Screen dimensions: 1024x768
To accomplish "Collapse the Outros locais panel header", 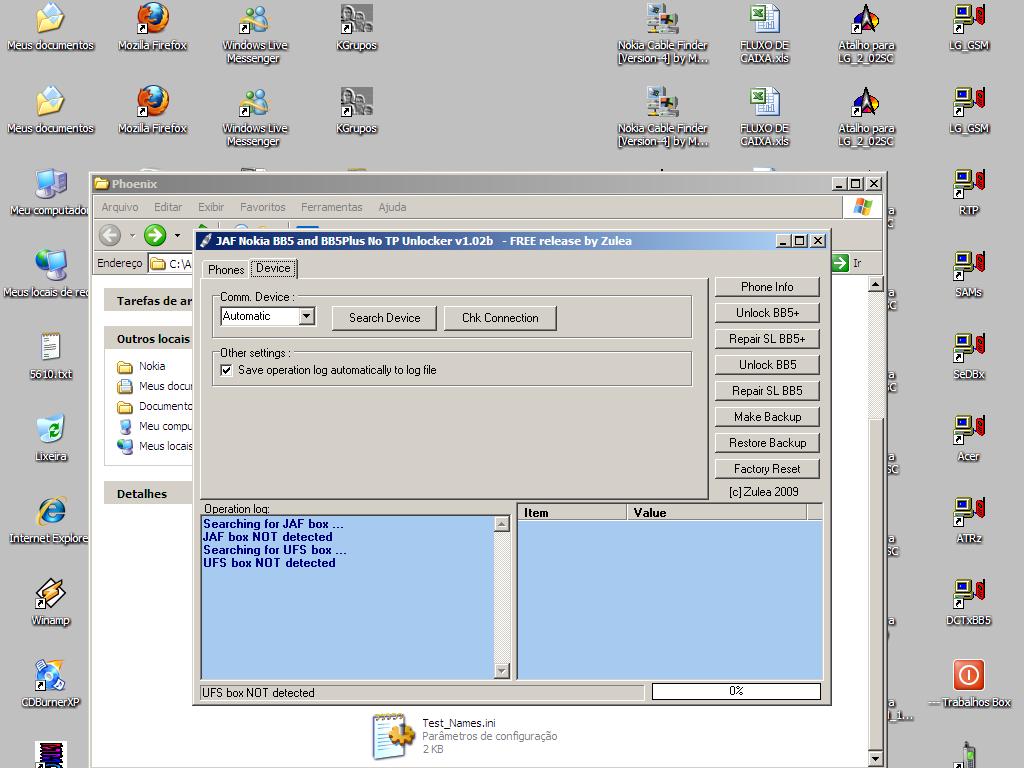I will coord(148,338).
